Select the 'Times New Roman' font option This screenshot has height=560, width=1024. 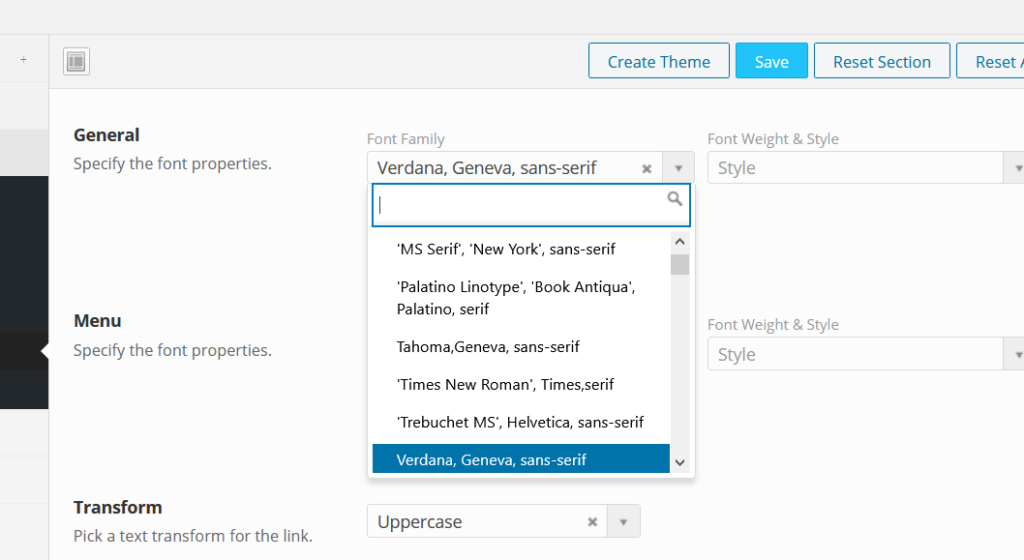505,385
